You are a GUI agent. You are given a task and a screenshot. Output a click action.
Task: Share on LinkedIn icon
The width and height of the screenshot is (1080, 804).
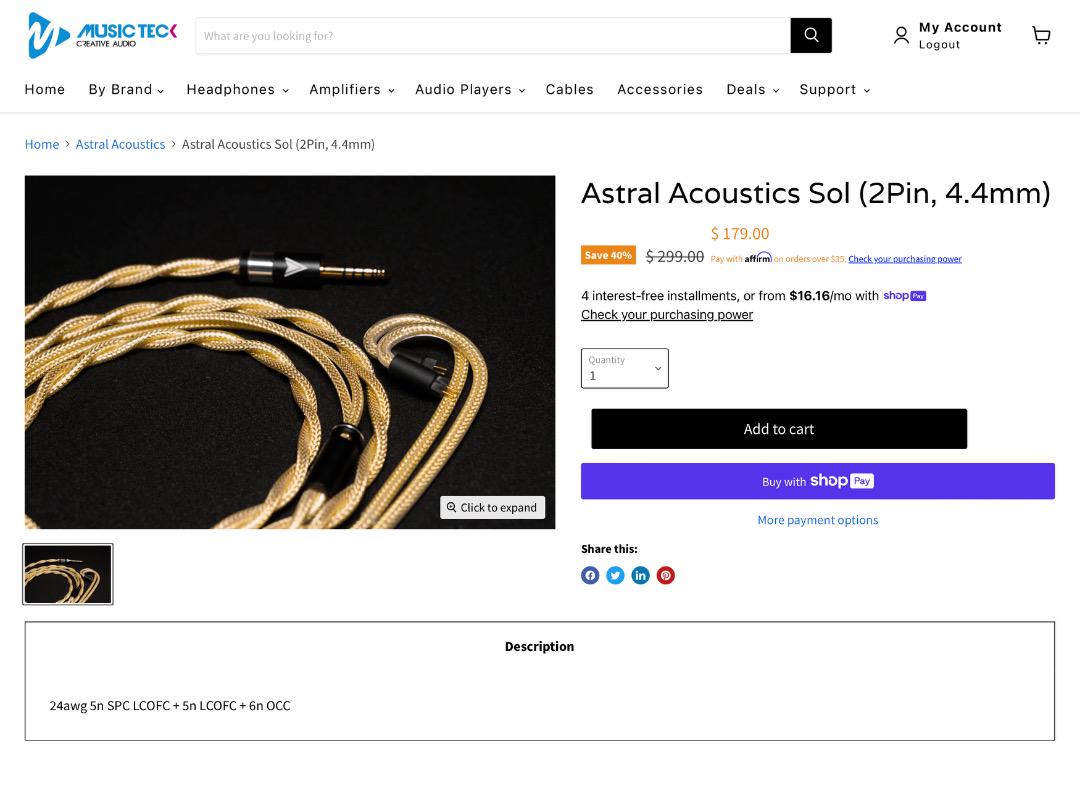point(641,575)
